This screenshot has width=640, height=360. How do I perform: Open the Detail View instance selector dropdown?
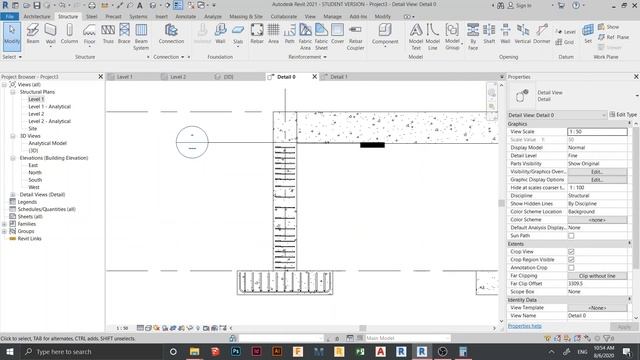pos(557,115)
